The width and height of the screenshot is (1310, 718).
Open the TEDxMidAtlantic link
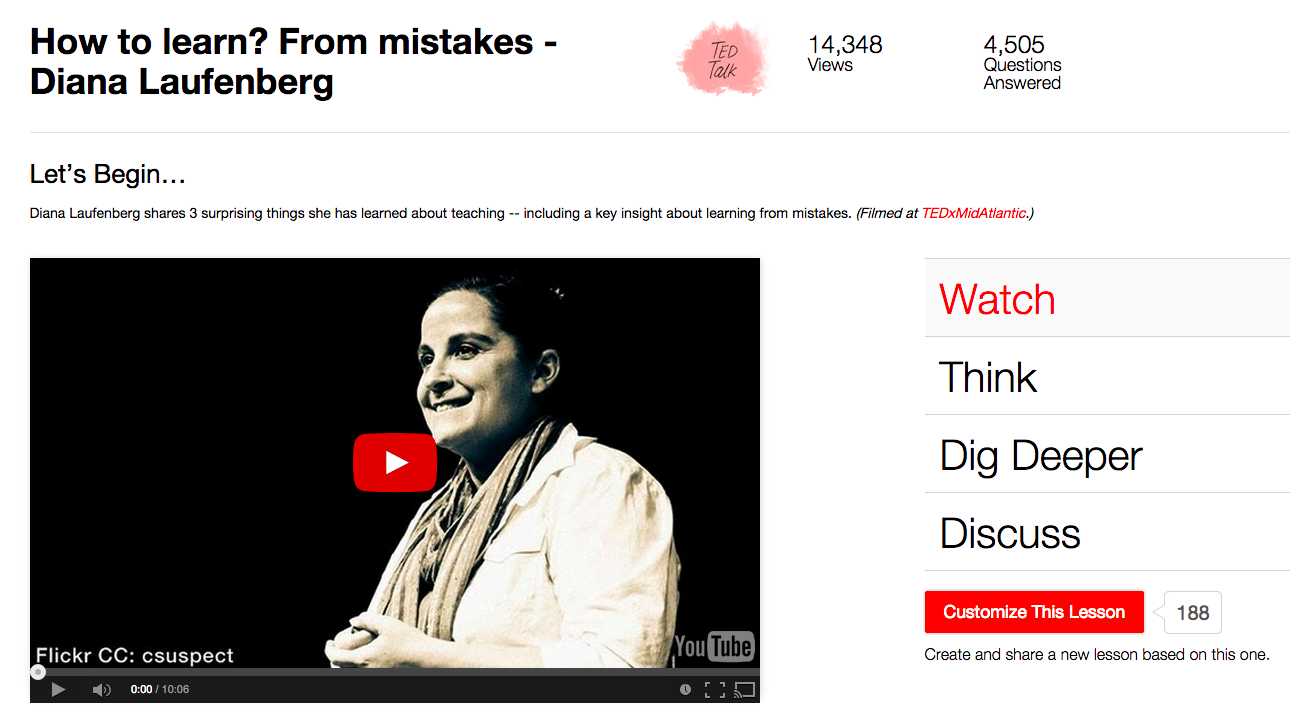pos(975,213)
